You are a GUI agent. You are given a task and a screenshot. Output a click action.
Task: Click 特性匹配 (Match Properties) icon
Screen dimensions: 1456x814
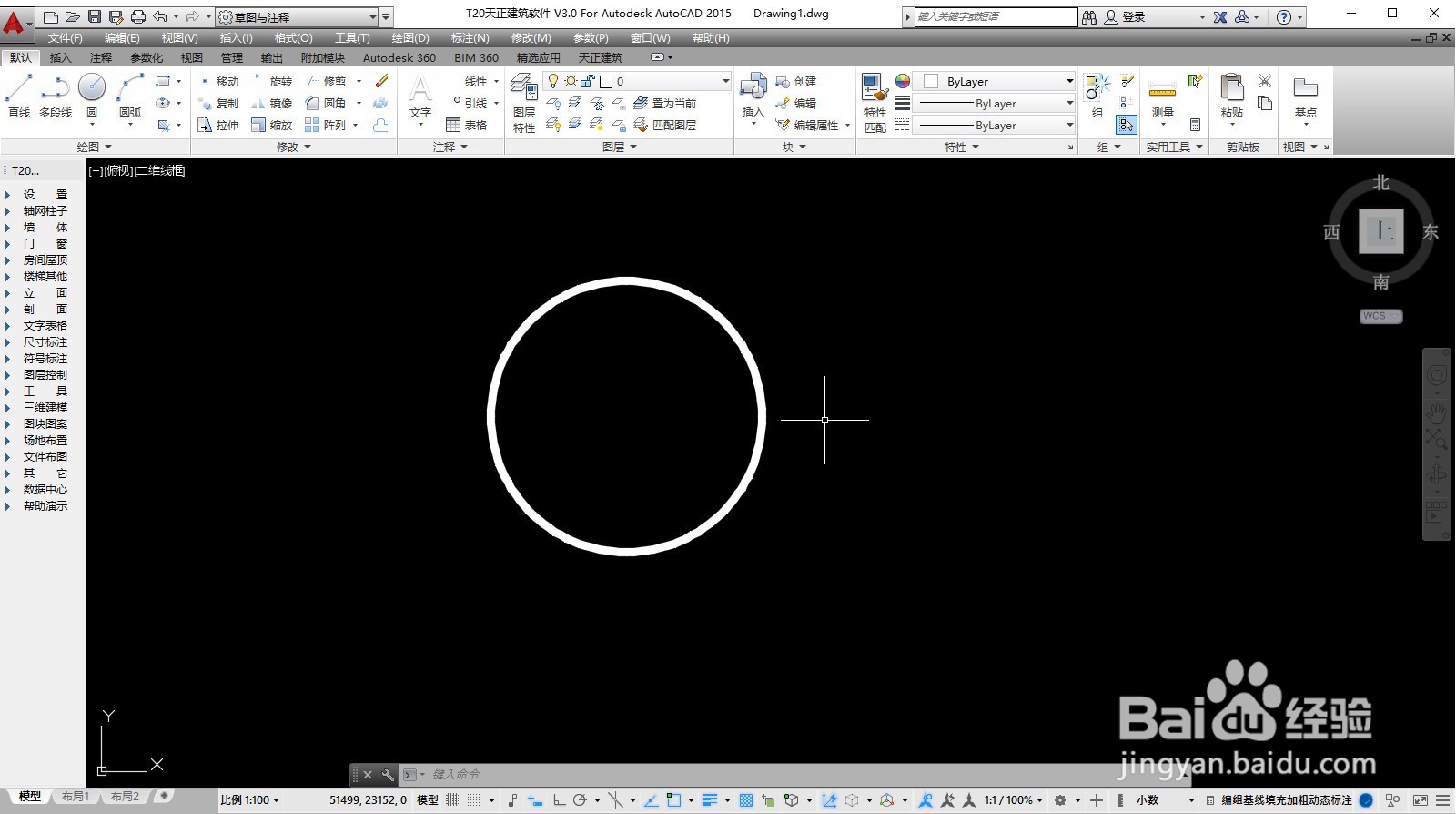[x=875, y=103]
